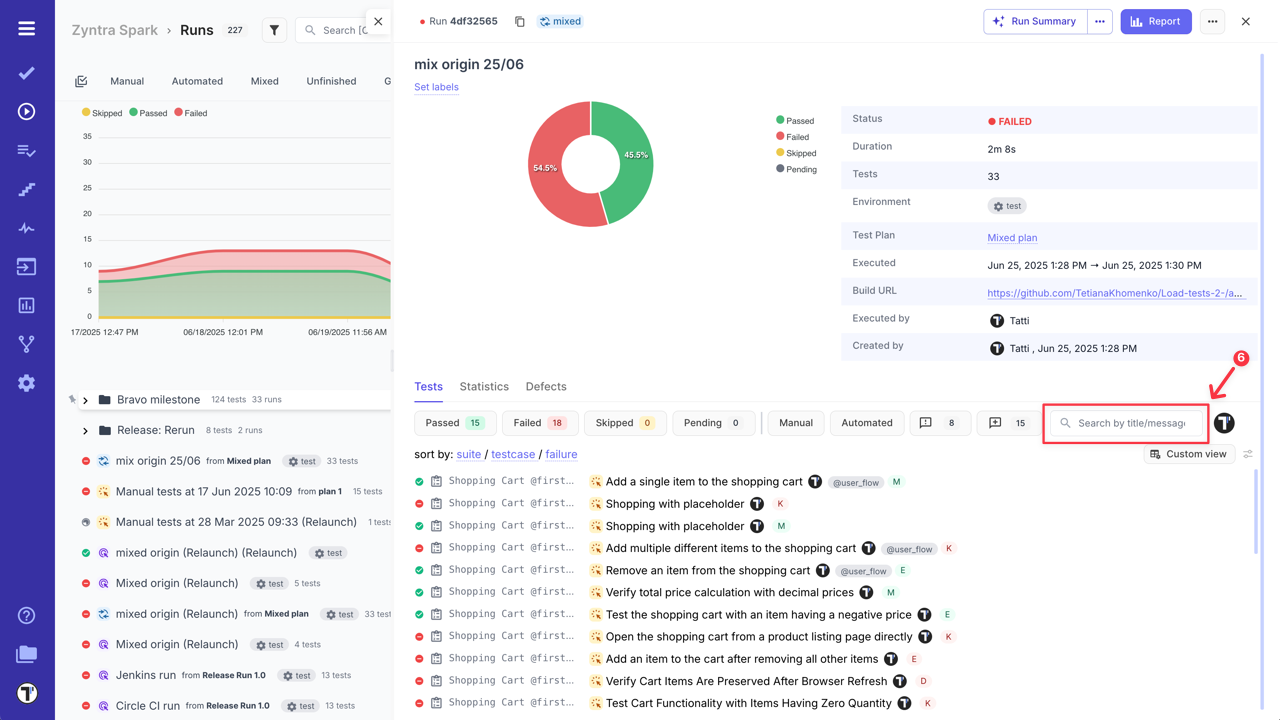
Task: Open the filter funnel beside the Runs title
Action: (274, 30)
